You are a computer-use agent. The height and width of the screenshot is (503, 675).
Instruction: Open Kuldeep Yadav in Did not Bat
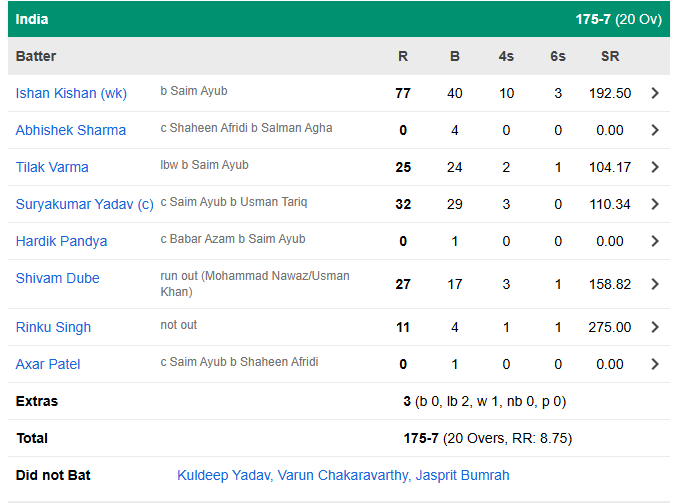[224, 475]
